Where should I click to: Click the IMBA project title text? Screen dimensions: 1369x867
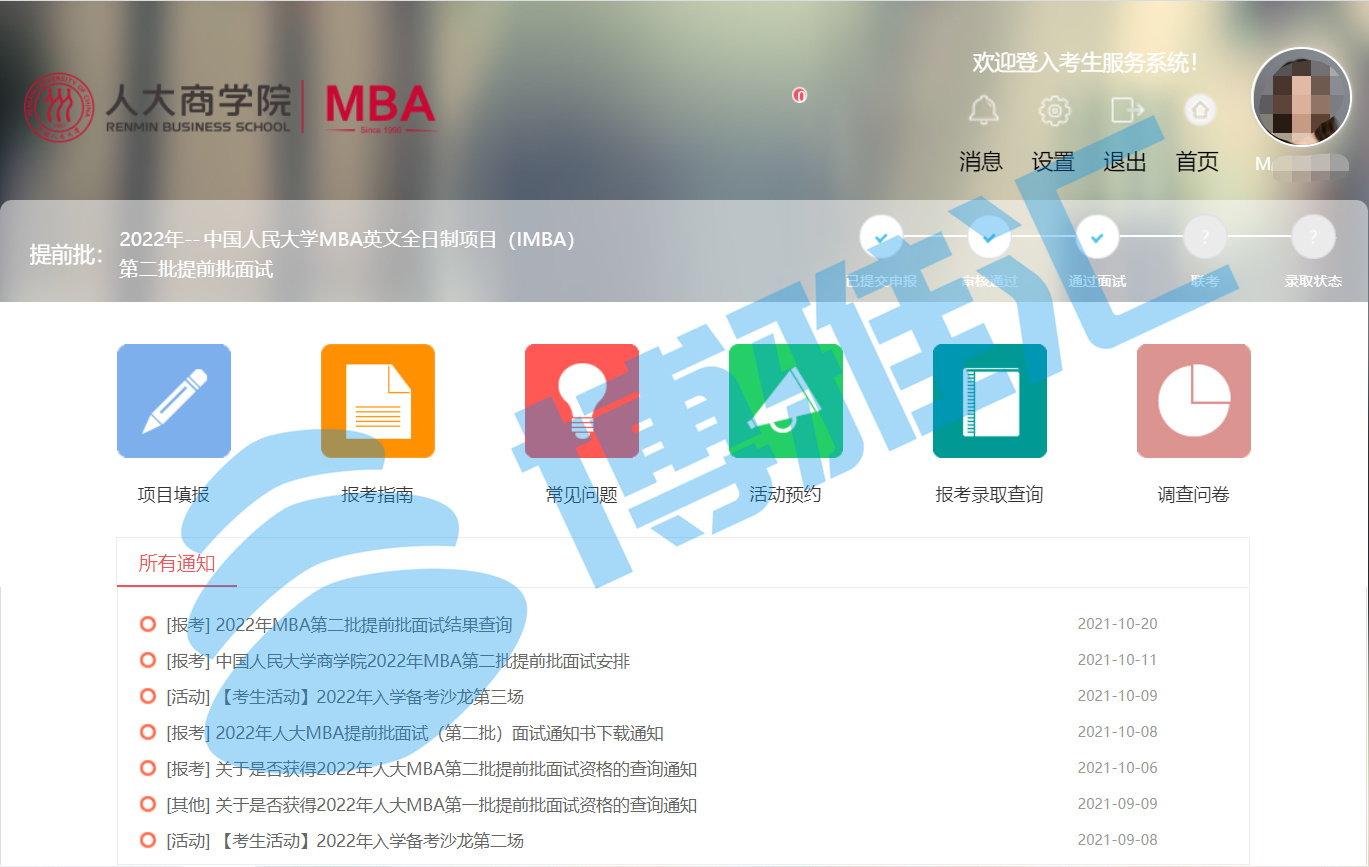tap(348, 240)
